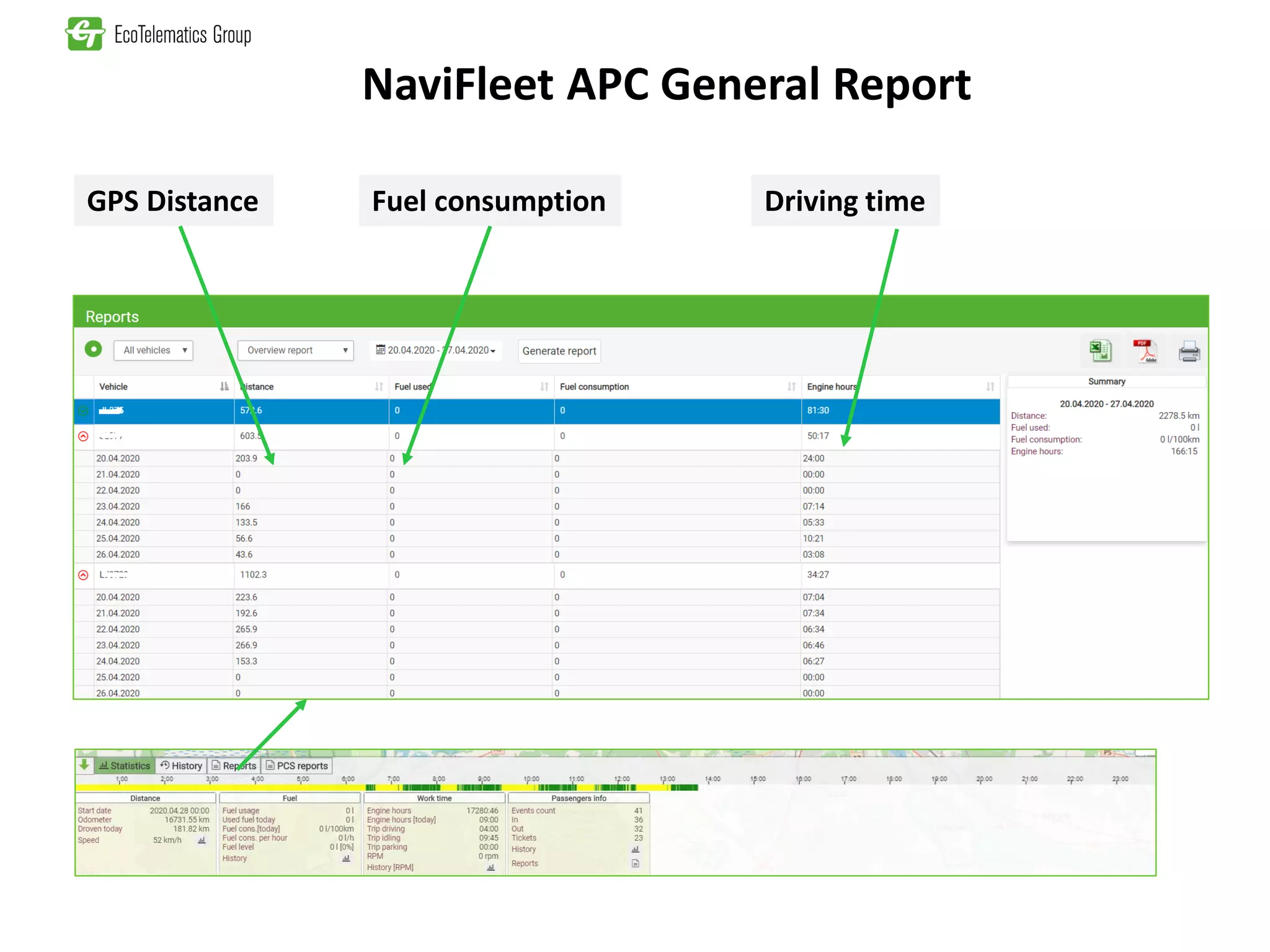The width and height of the screenshot is (1270, 952).
Task: Export report to Excel
Action: tap(1100, 351)
